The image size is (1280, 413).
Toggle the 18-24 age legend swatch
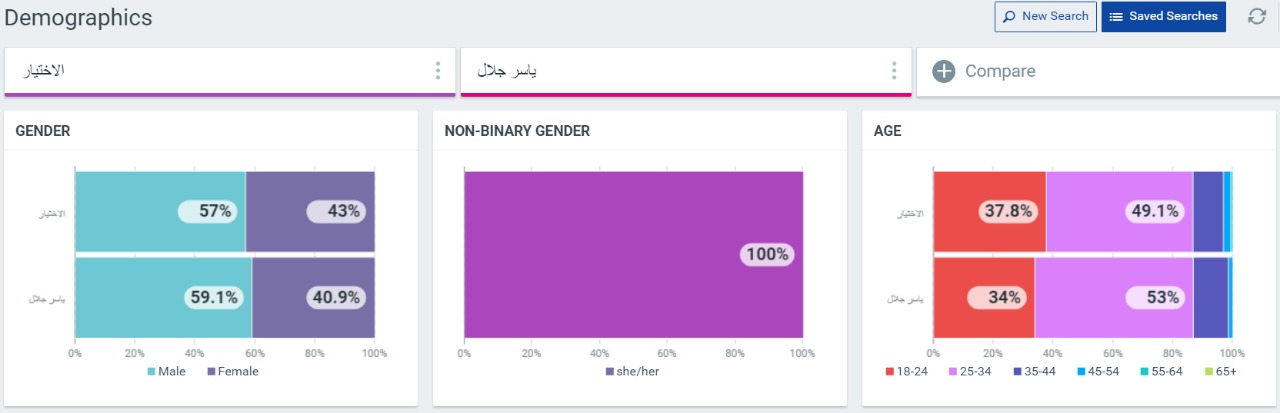pyautogui.click(x=889, y=371)
